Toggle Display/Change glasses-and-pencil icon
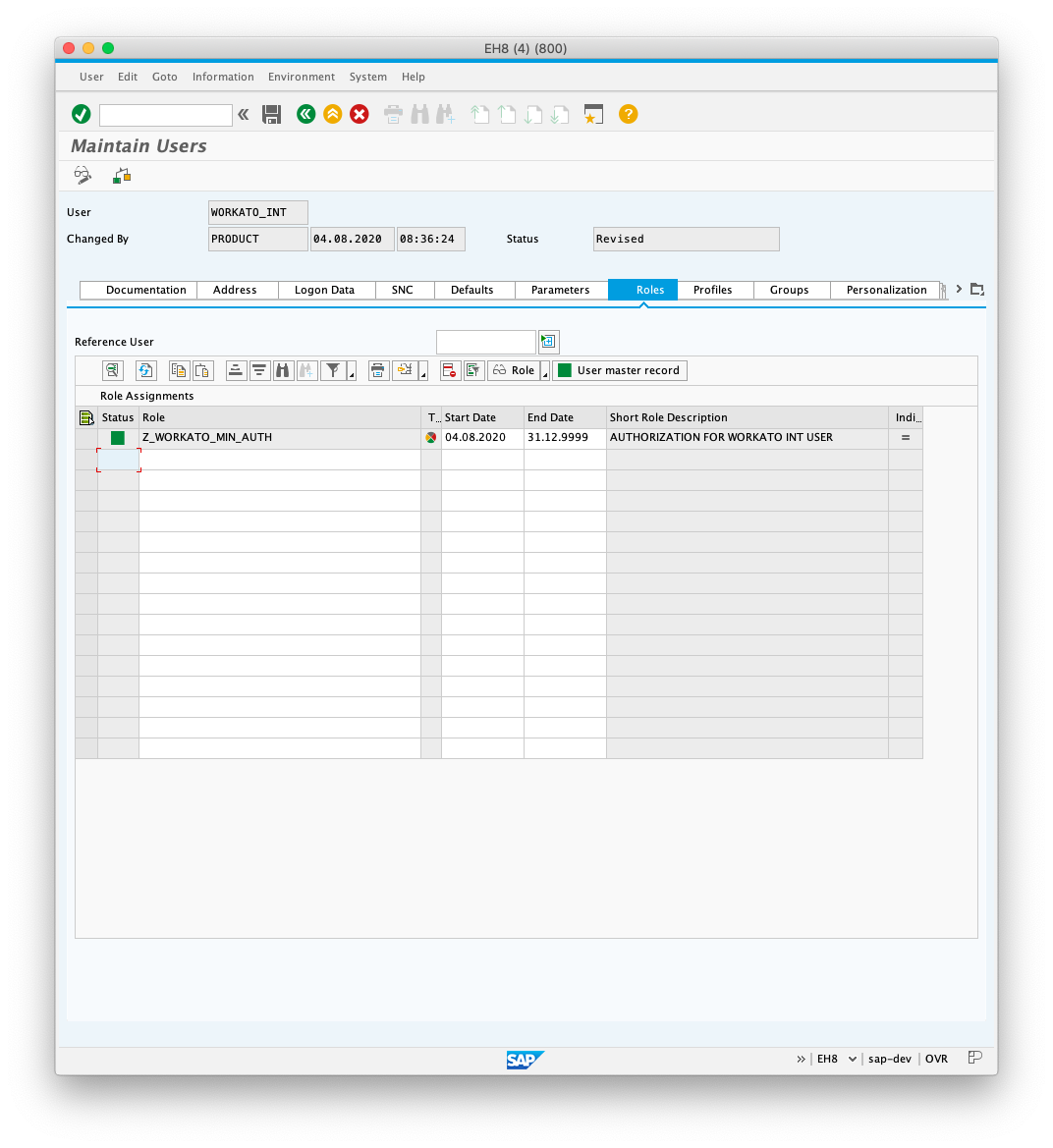The height and width of the screenshot is (1148, 1053). click(x=83, y=176)
